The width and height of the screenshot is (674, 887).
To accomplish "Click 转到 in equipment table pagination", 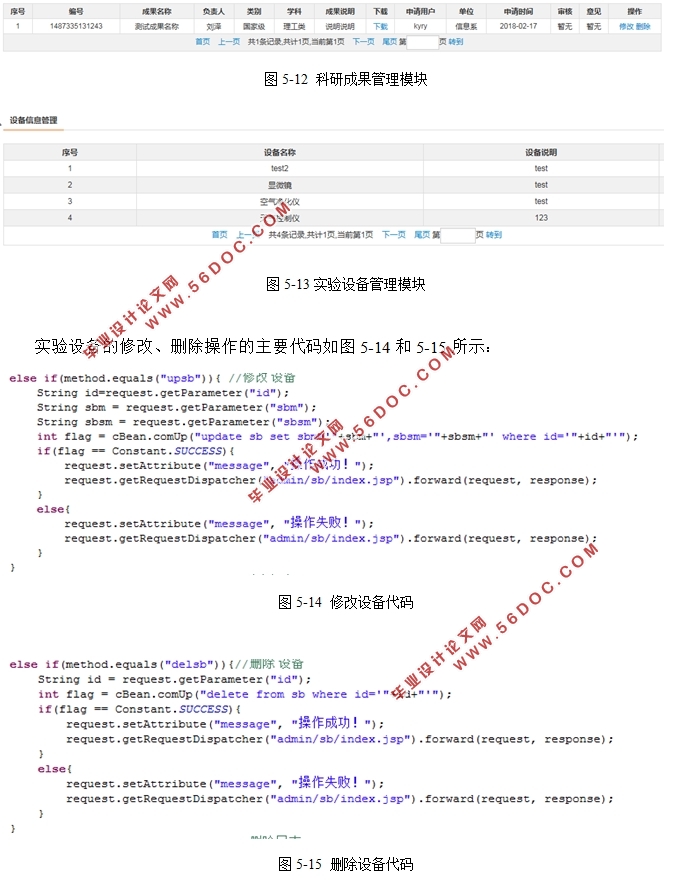I will [493, 235].
